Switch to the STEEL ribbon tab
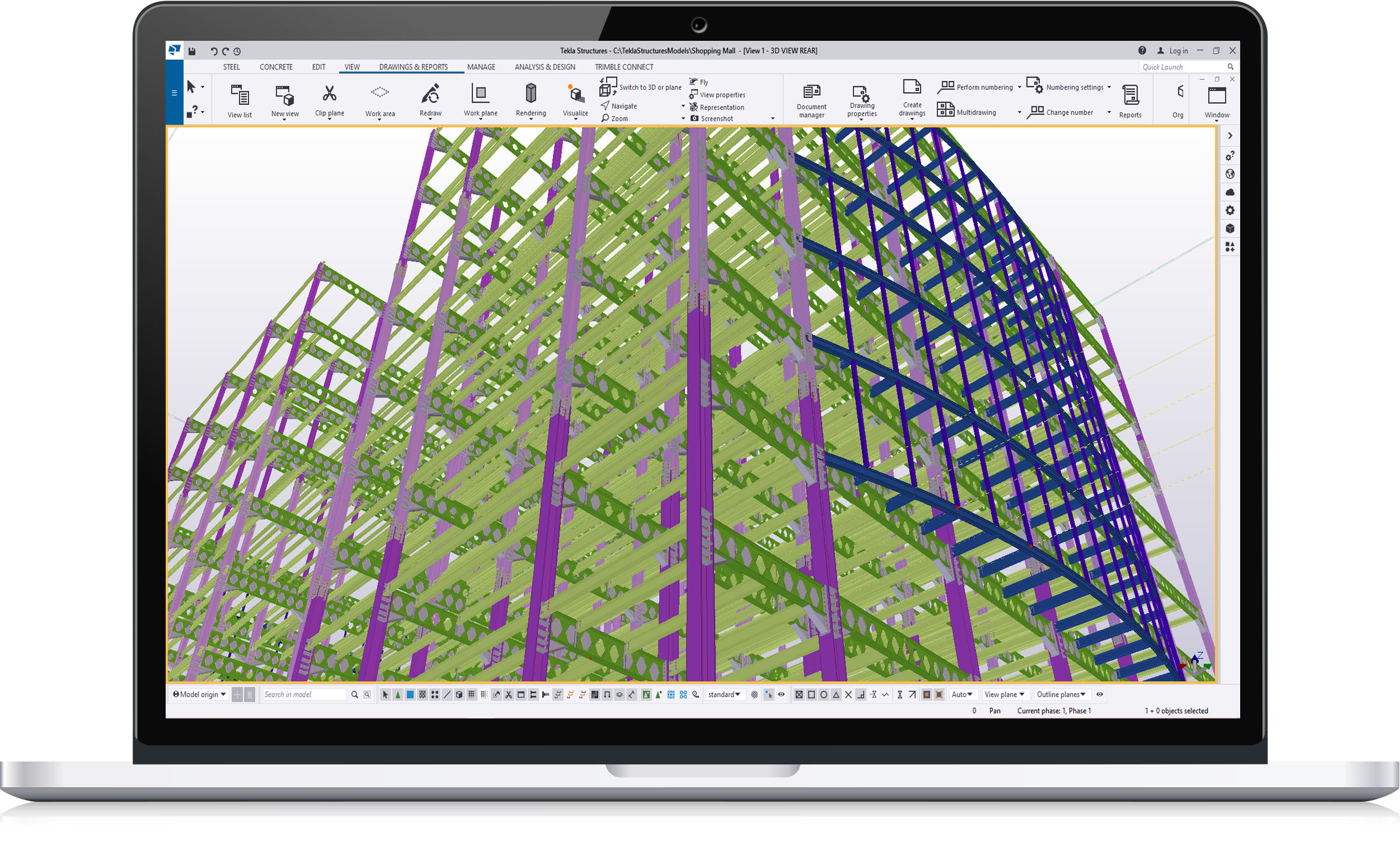This screenshot has height=842, width=1400. 231,67
